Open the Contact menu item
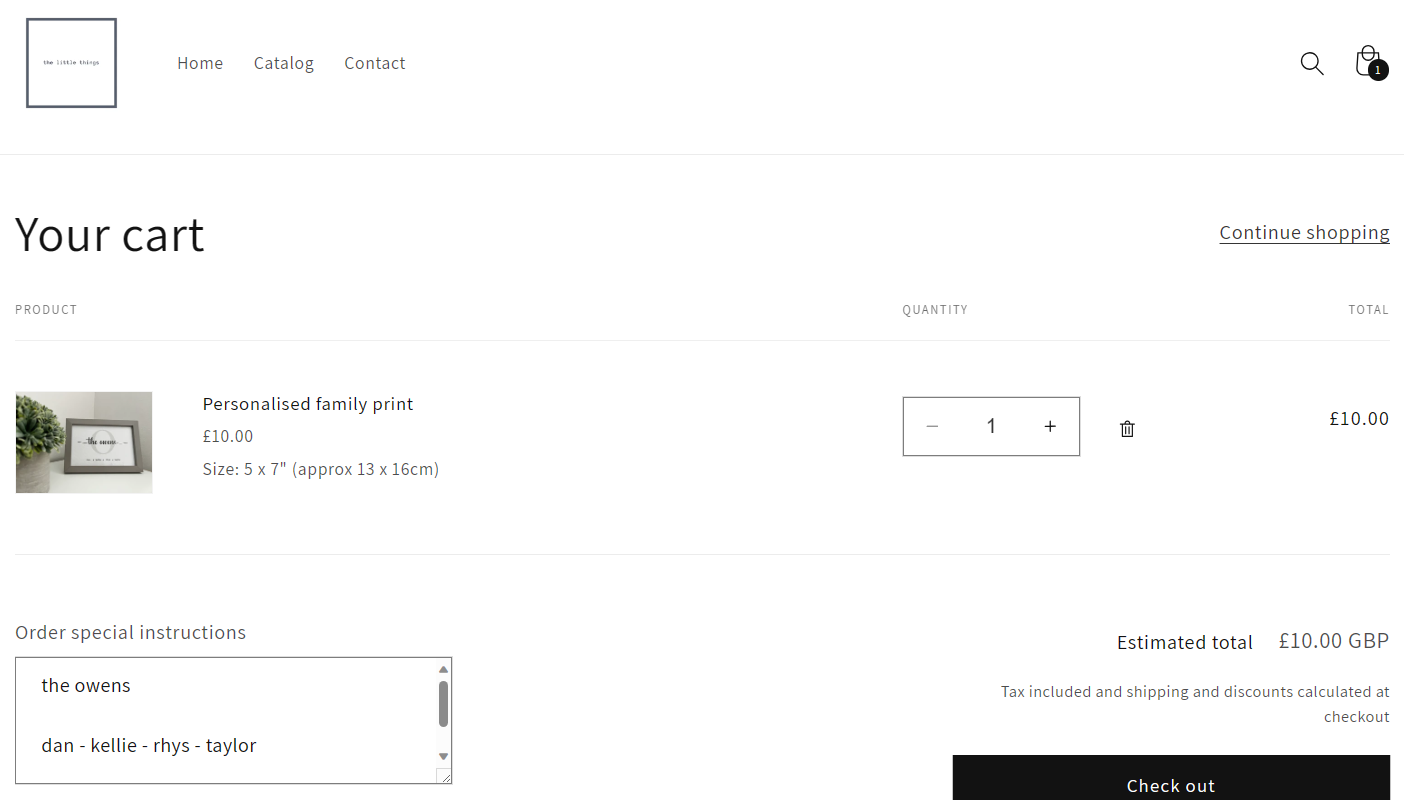Image resolution: width=1404 pixels, height=800 pixels. 375,63
